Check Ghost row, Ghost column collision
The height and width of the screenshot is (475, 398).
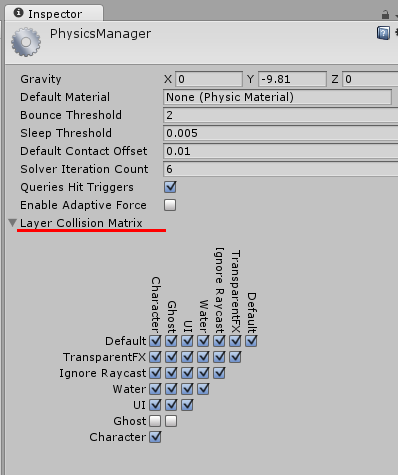pos(171,421)
